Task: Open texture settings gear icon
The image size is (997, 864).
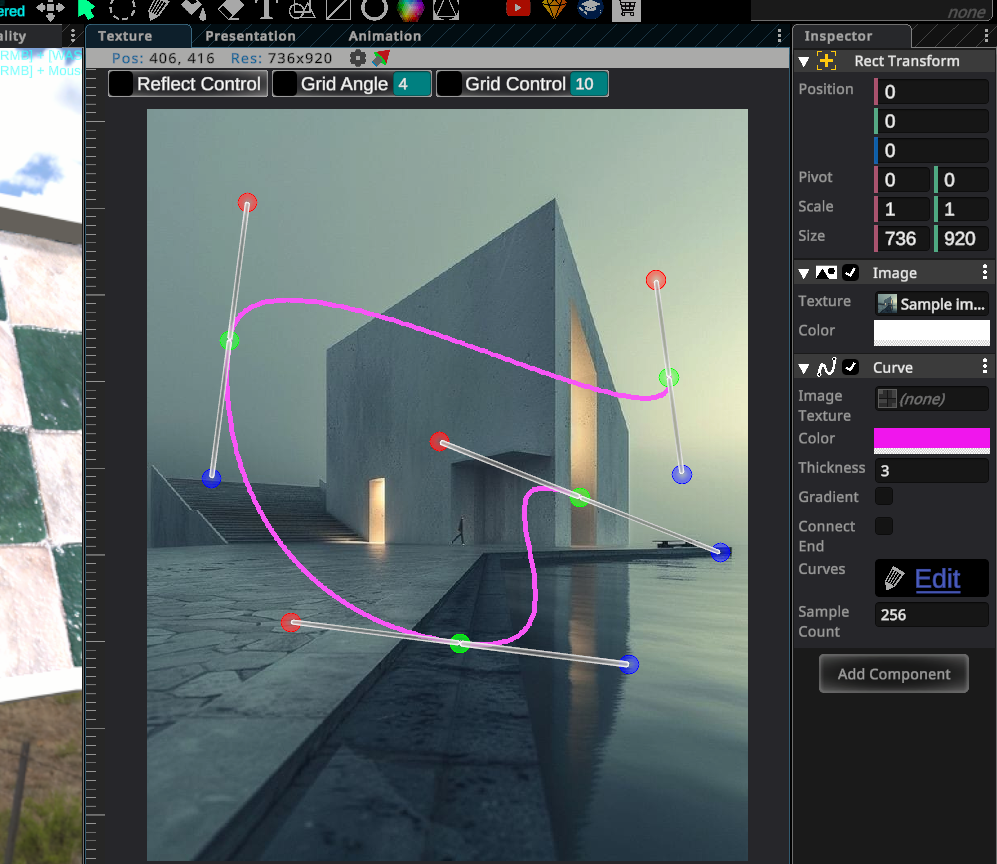Action: pyautogui.click(x=358, y=58)
